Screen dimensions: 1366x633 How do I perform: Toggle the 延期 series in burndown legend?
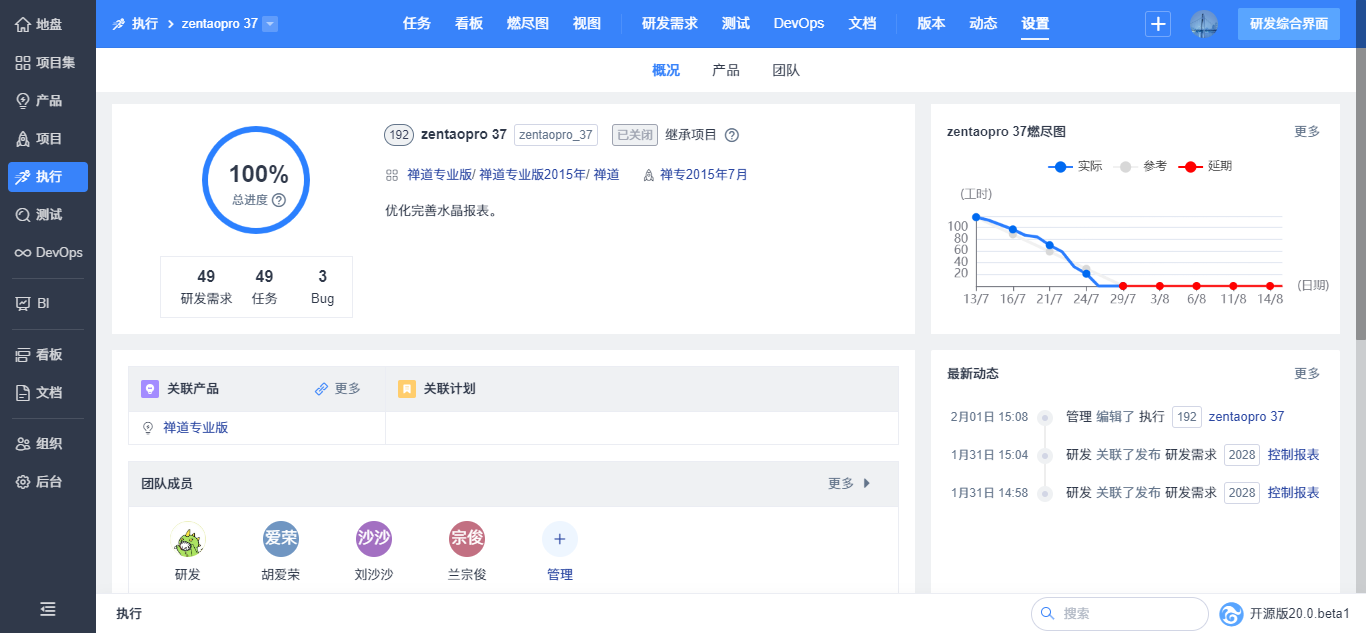click(1205, 166)
